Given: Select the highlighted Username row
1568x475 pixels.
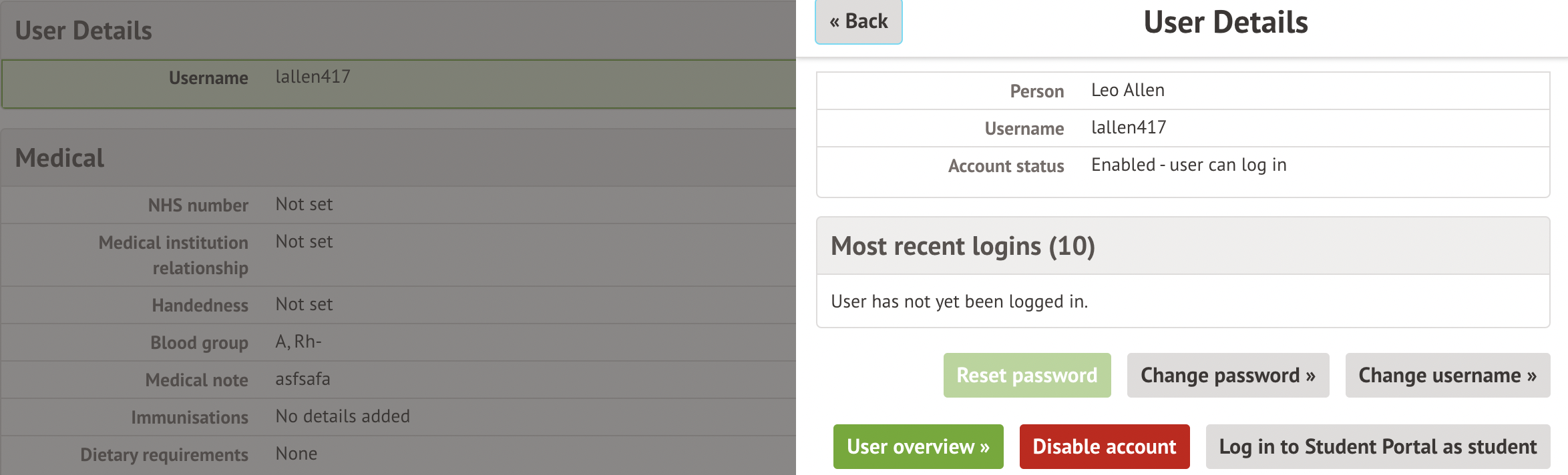Looking at the screenshot, I should coord(397,78).
